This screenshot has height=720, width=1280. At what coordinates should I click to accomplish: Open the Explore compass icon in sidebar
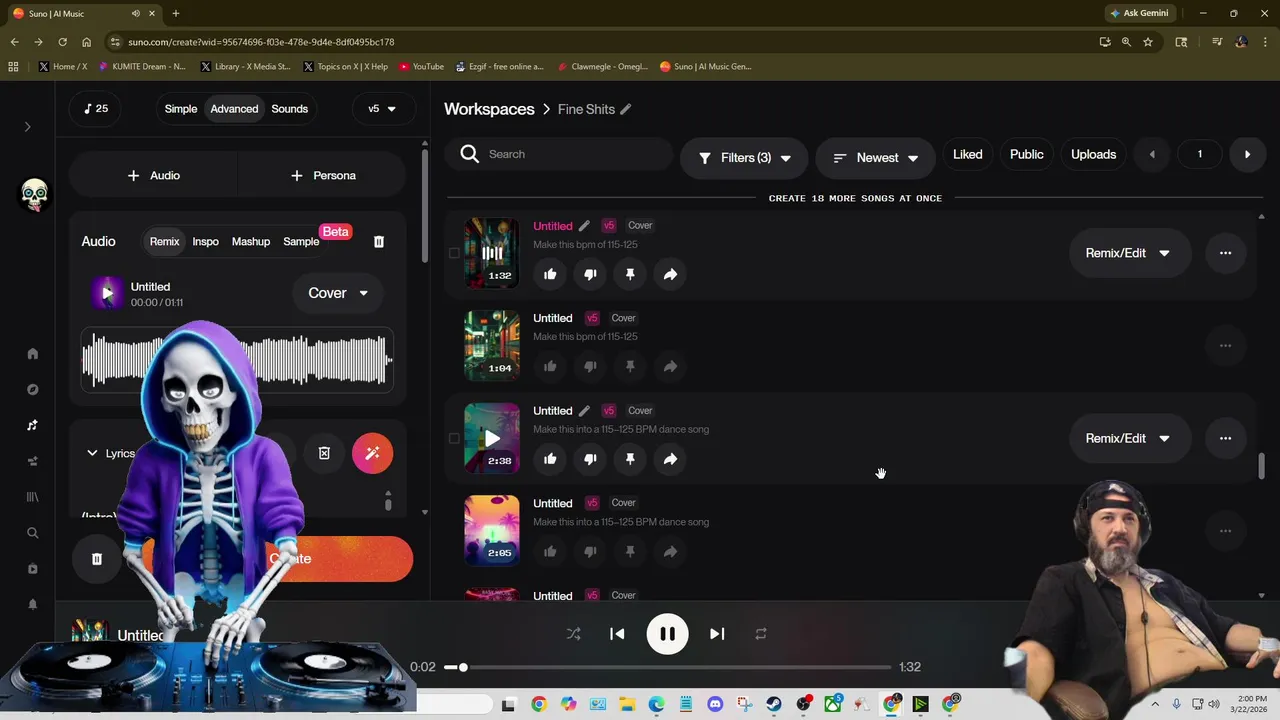pyautogui.click(x=32, y=390)
